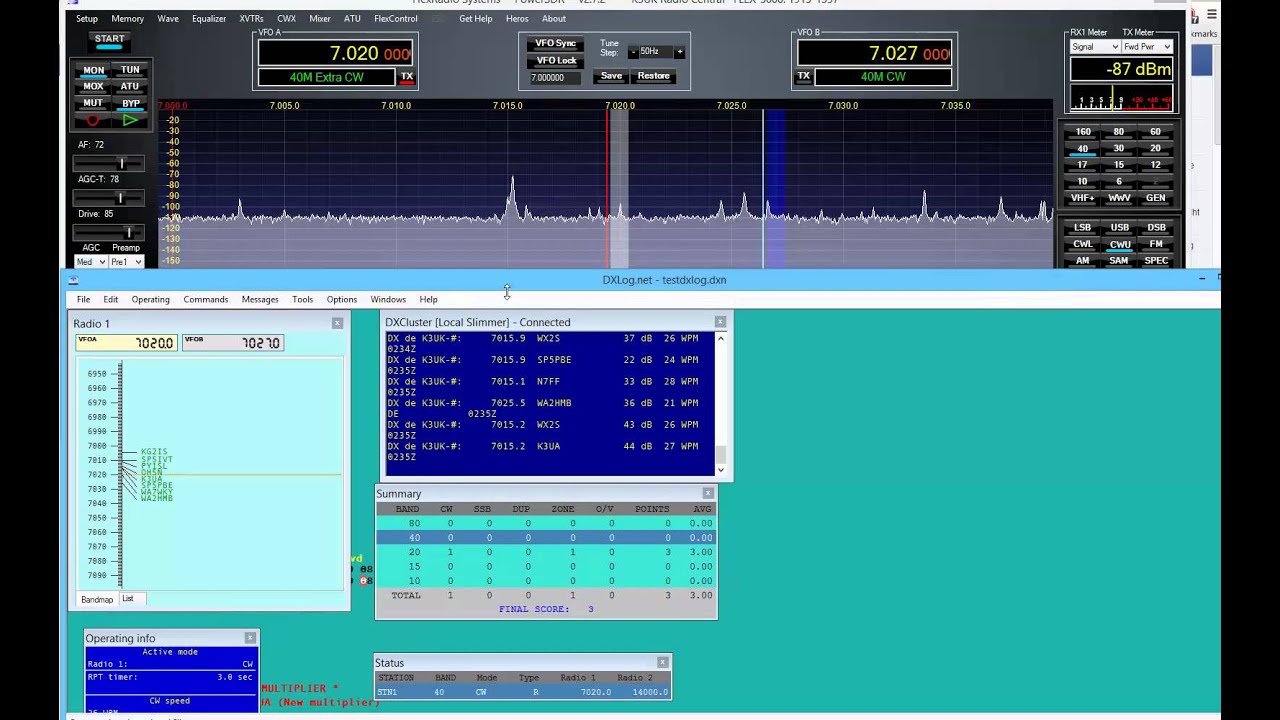Image resolution: width=1280 pixels, height=720 pixels.
Task: Toggle the MUT mute button
Action: pos(93,103)
